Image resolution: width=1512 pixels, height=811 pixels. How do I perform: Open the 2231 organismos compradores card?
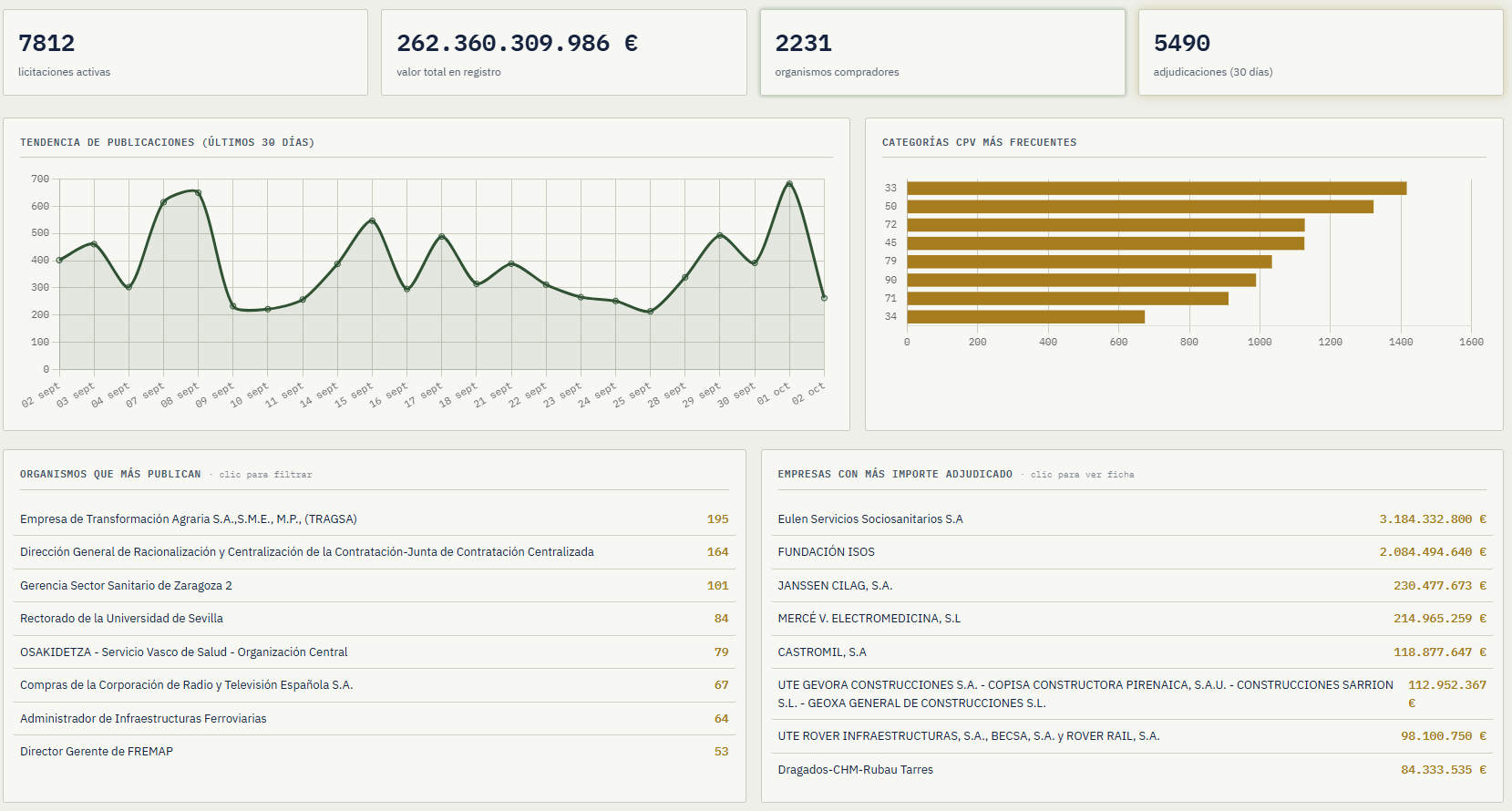point(942,53)
